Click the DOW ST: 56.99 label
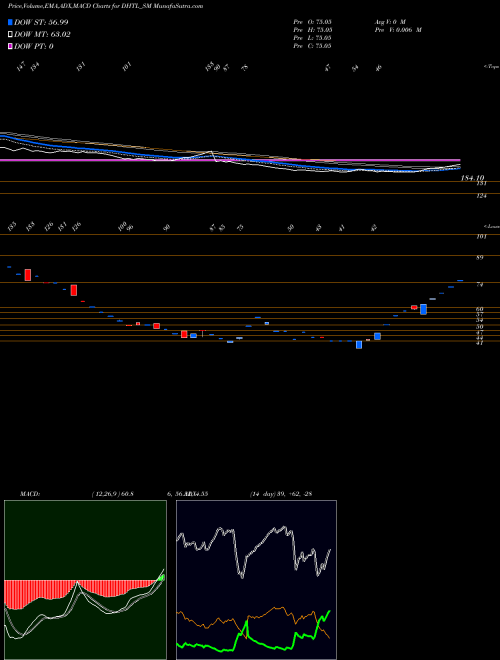This screenshot has width=500, height=660. pos(41,22)
